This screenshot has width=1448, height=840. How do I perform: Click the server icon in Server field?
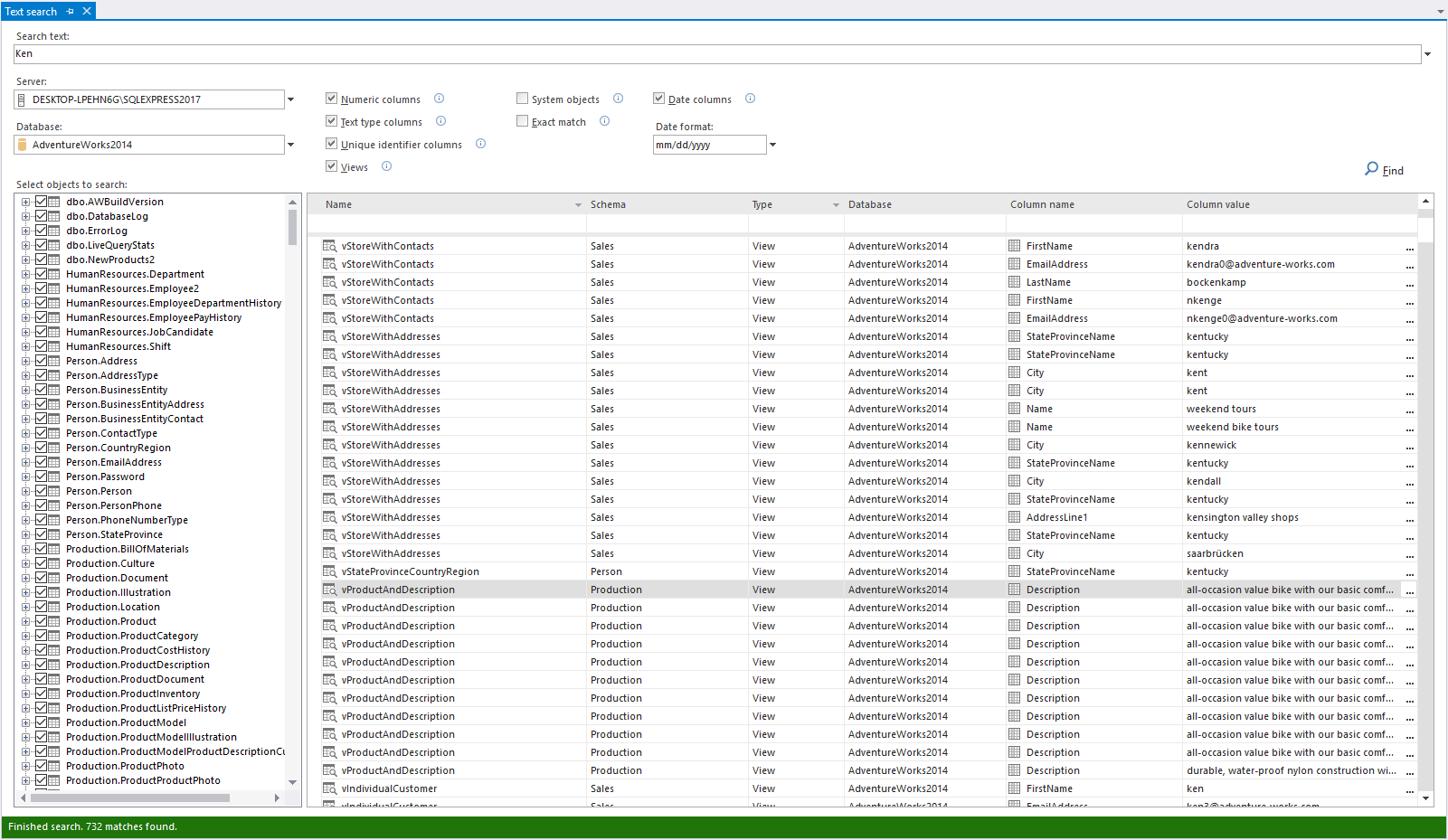point(22,99)
